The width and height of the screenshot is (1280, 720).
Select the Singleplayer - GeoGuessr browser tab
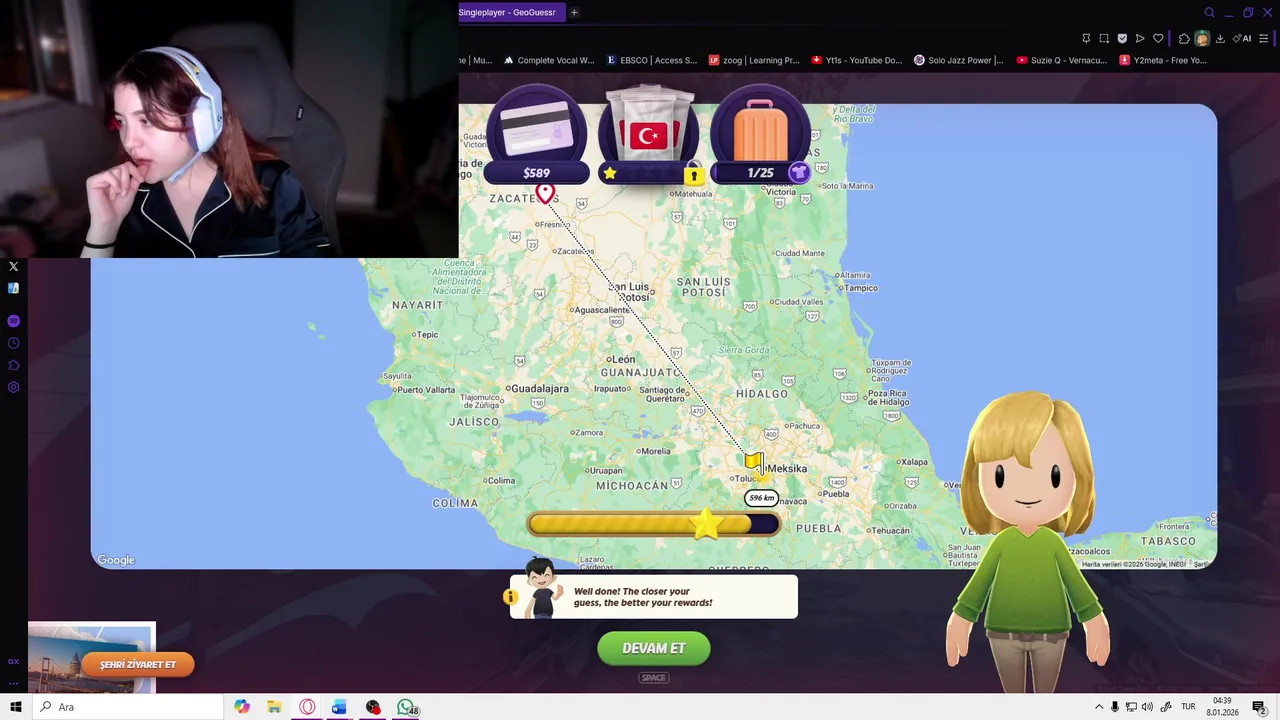509,12
